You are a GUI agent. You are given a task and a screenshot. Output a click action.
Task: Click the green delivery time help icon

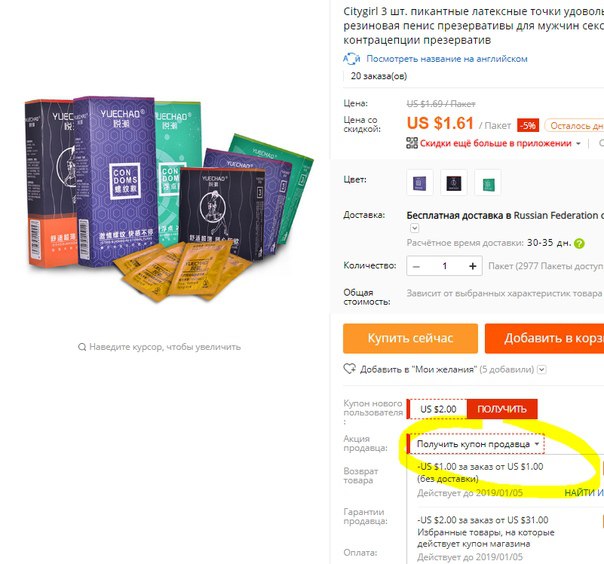579,243
